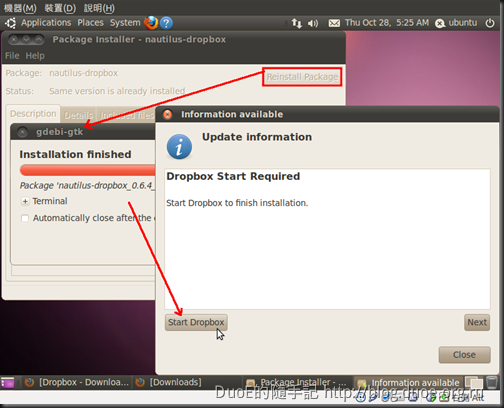Click the installation progress bar in gdebi-gtk
This screenshot has height=408, width=504.
(87, 170)
